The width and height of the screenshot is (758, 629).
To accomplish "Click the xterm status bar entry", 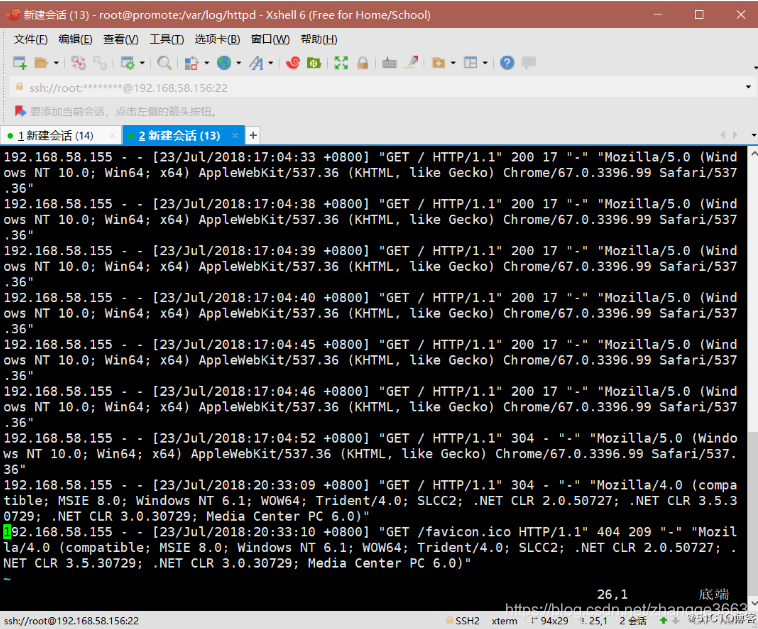I will pyautogui.click(x=504, y=621).
